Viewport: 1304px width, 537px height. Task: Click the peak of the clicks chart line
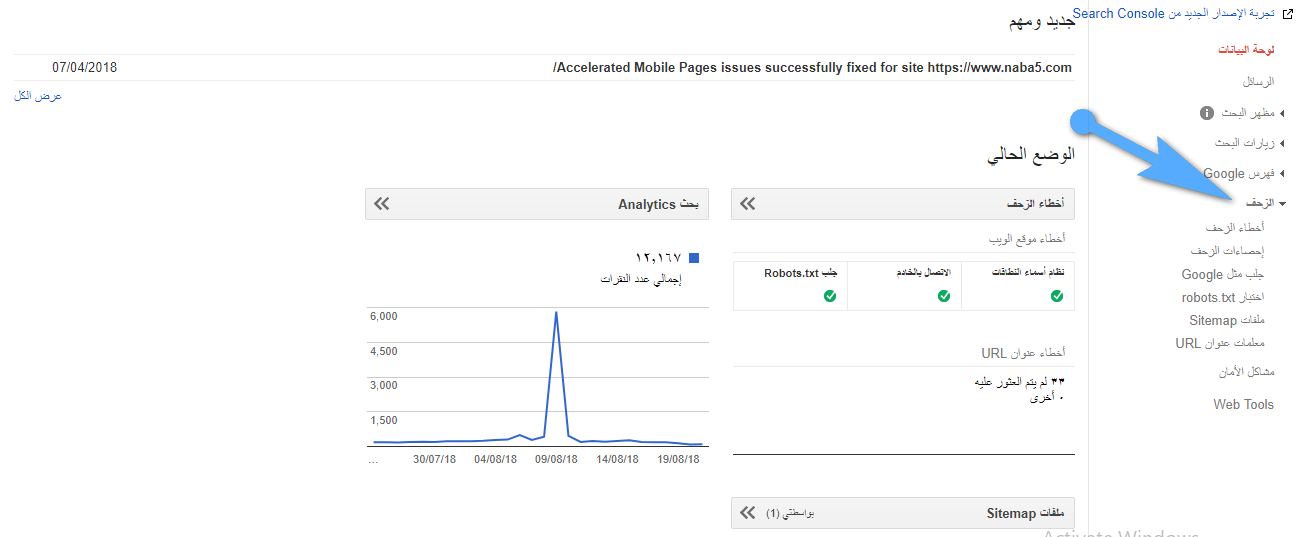point(556,313)
